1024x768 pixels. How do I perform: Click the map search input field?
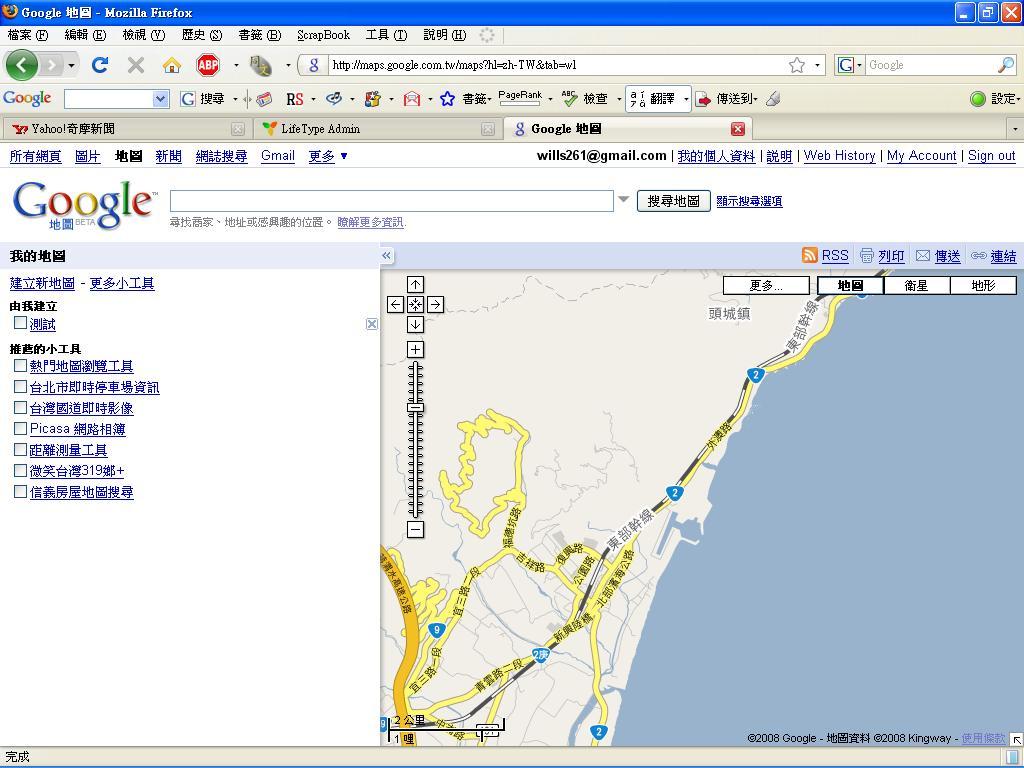392,201
